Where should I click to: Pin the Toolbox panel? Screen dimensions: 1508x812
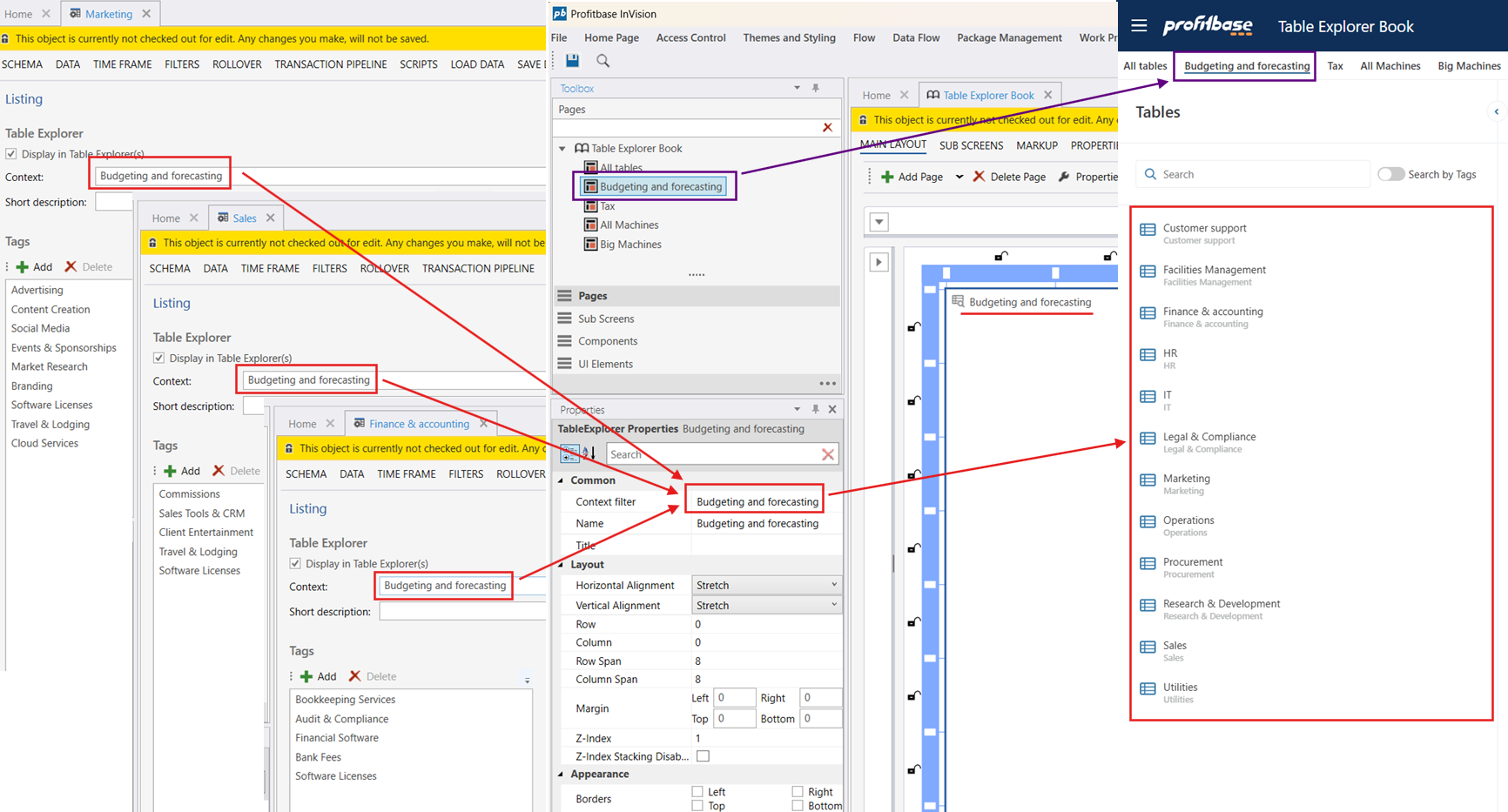816,88
